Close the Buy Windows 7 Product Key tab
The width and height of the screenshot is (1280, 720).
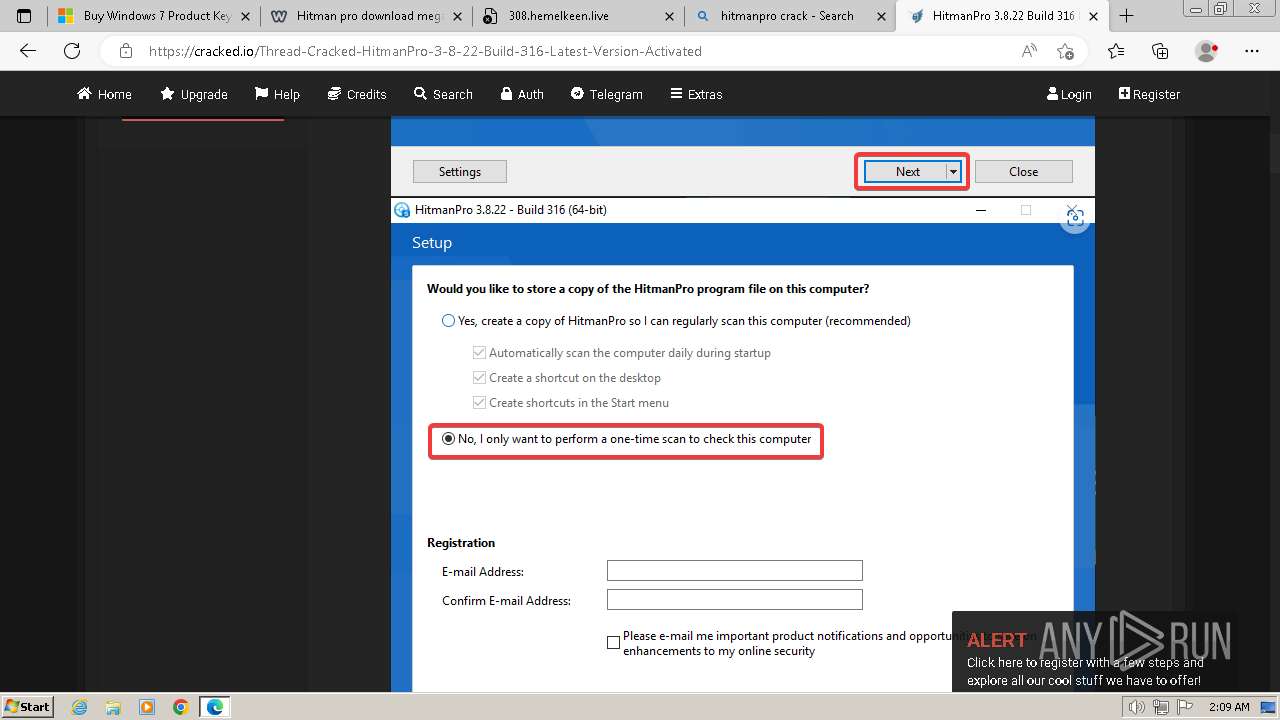[x=246, y=16]
